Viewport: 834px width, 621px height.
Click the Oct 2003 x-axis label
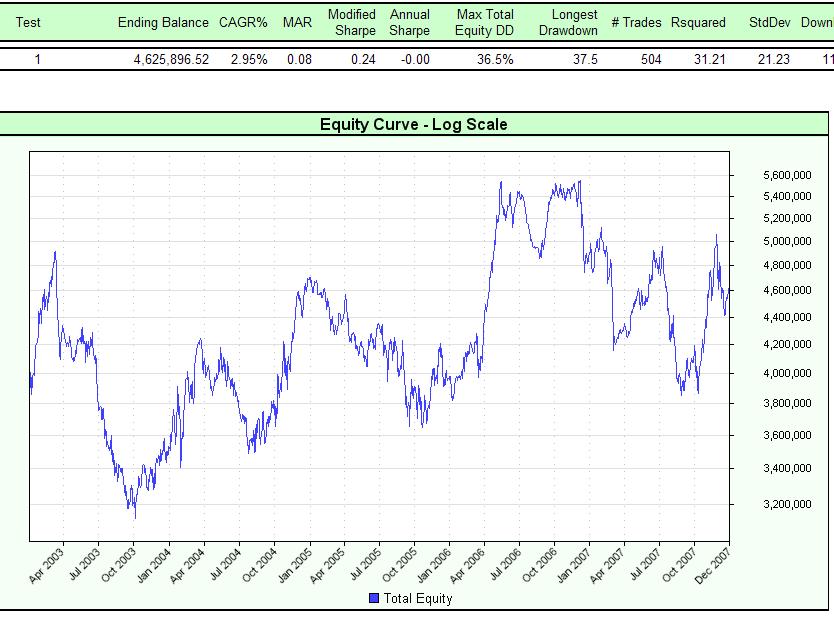[118, 566]
